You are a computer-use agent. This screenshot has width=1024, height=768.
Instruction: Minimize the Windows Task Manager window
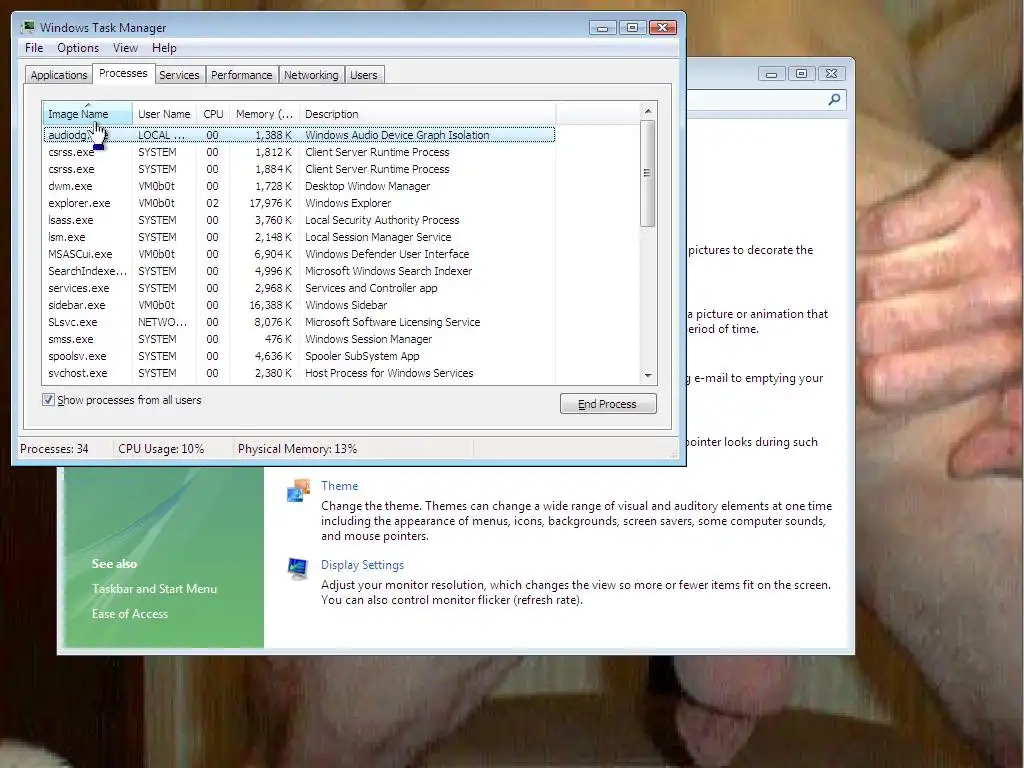point(602,27)
